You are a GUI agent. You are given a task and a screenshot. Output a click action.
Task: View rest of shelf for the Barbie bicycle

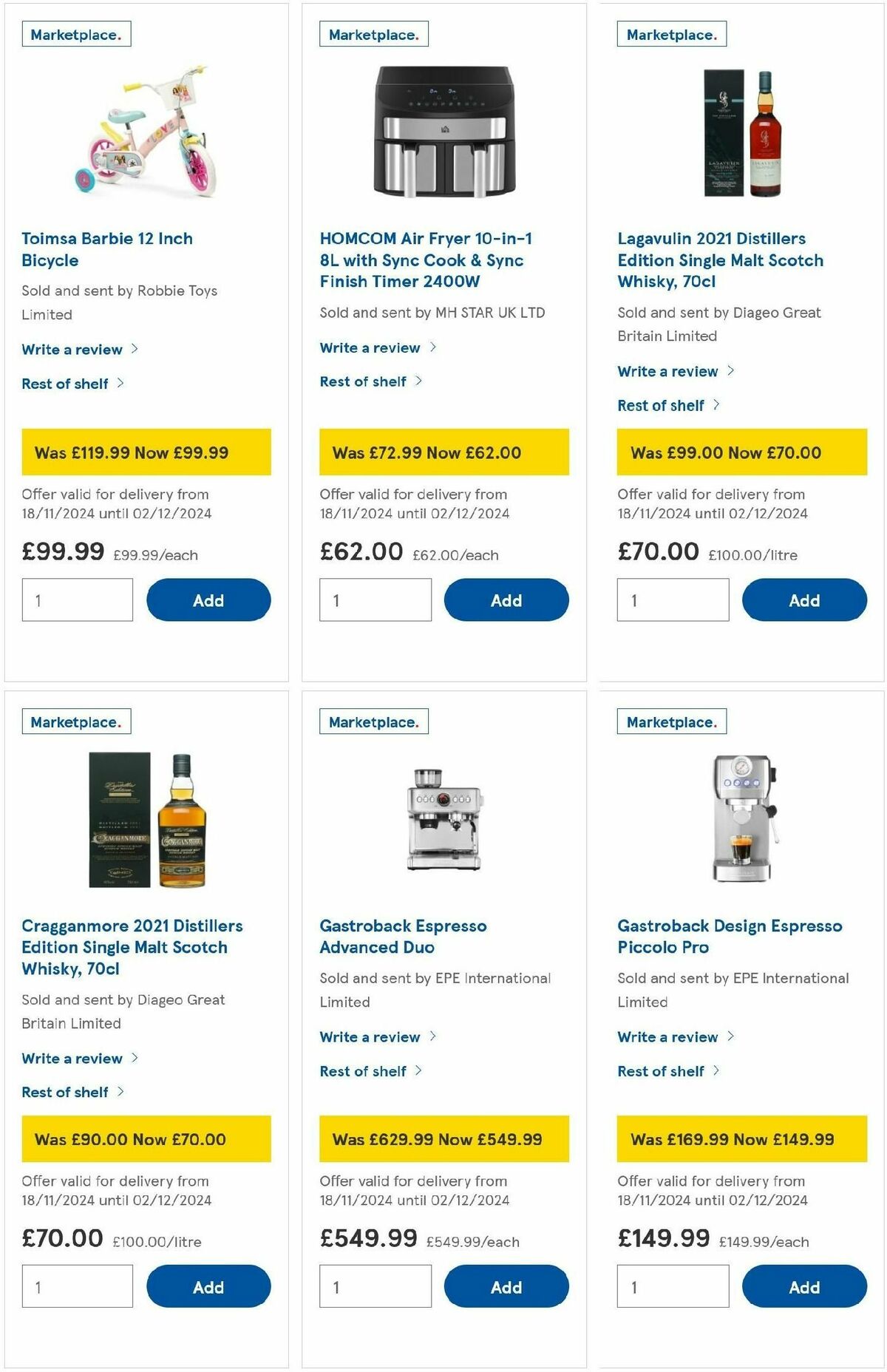pos(67,384)
